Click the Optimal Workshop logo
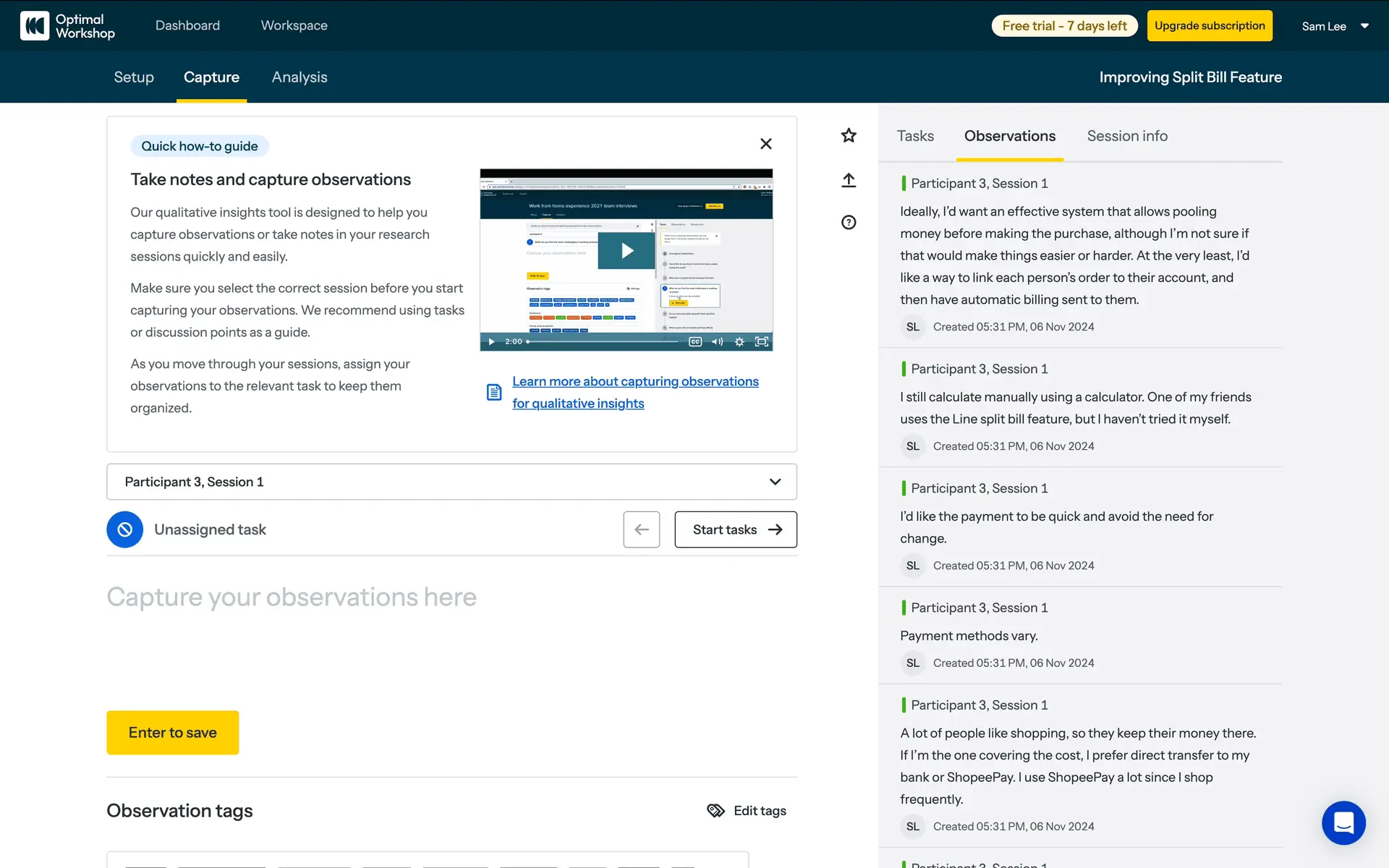1389x868 pixels. click(68, 26)
